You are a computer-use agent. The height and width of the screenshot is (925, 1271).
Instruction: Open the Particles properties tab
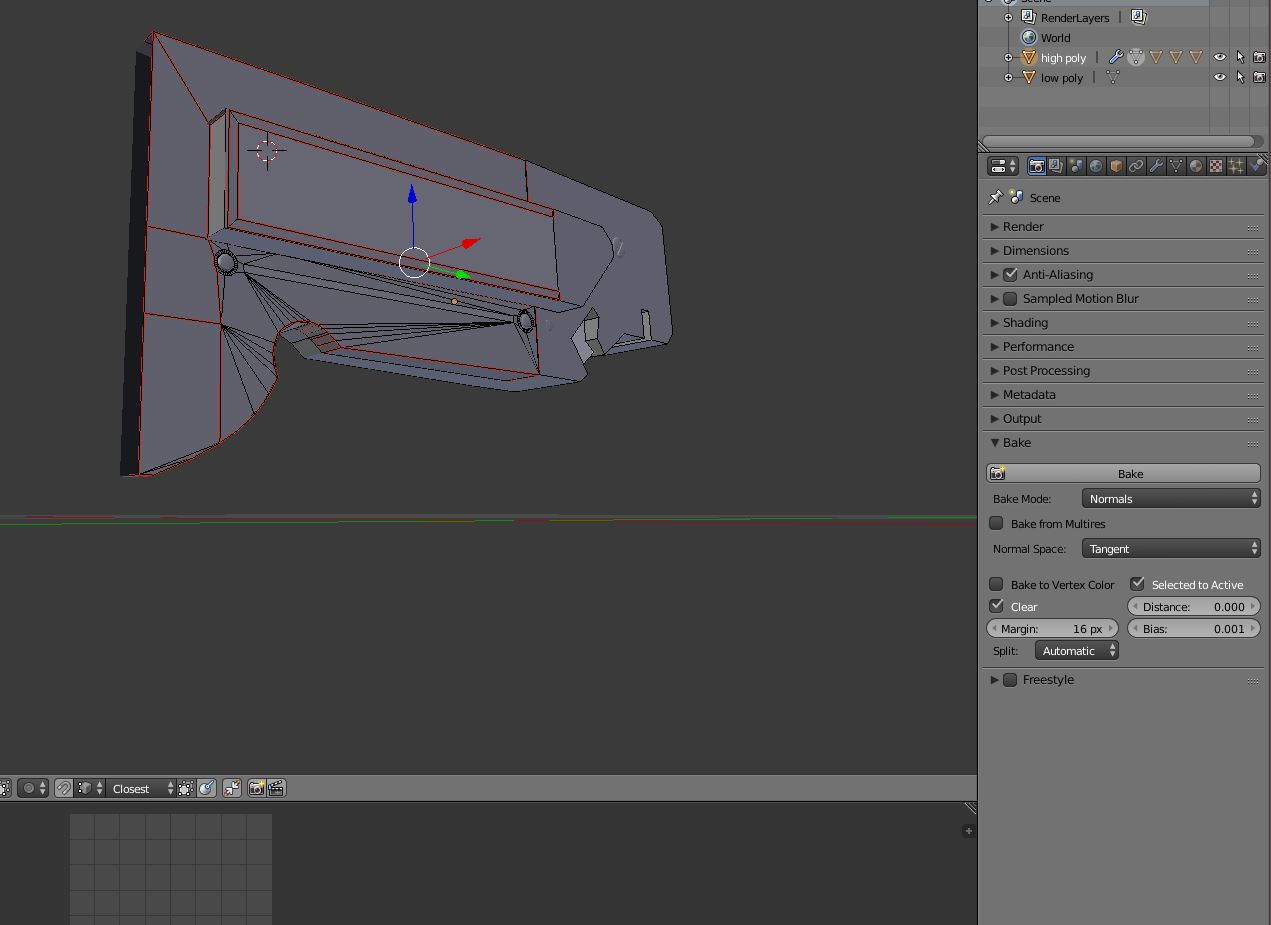1236,166
